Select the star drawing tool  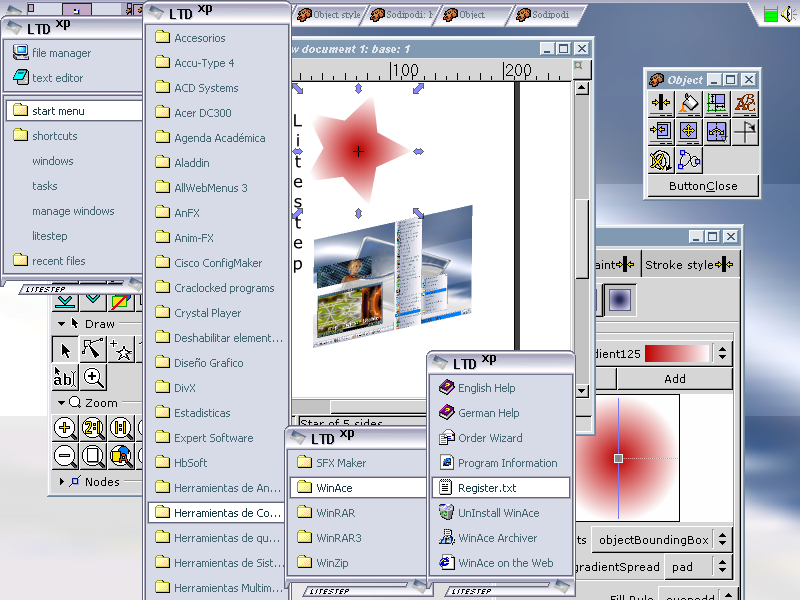tap(121, 349)
